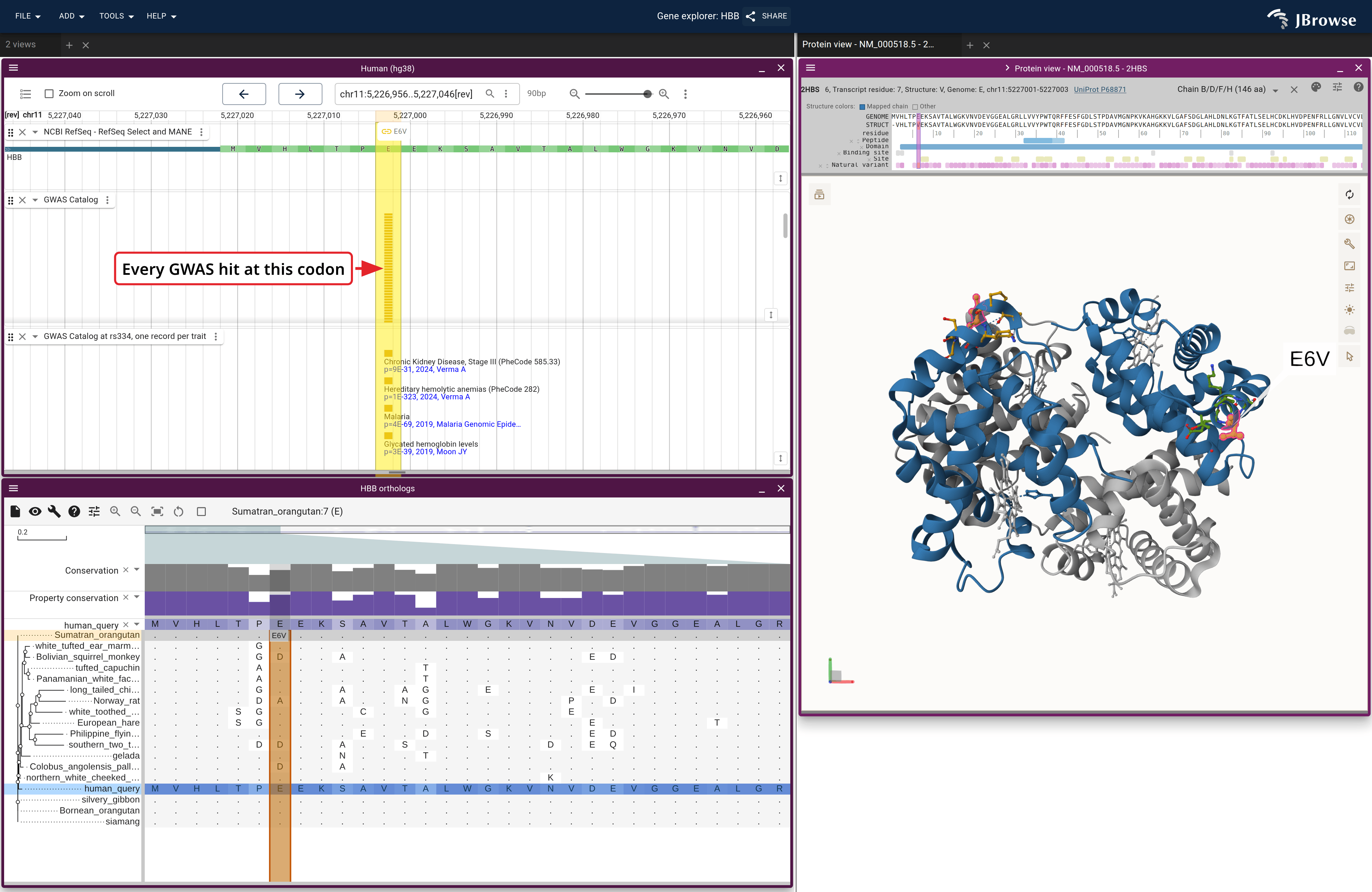Open HBB orthologs file document icon
This screenshot has width=1372, height=892.
point(15,512)
